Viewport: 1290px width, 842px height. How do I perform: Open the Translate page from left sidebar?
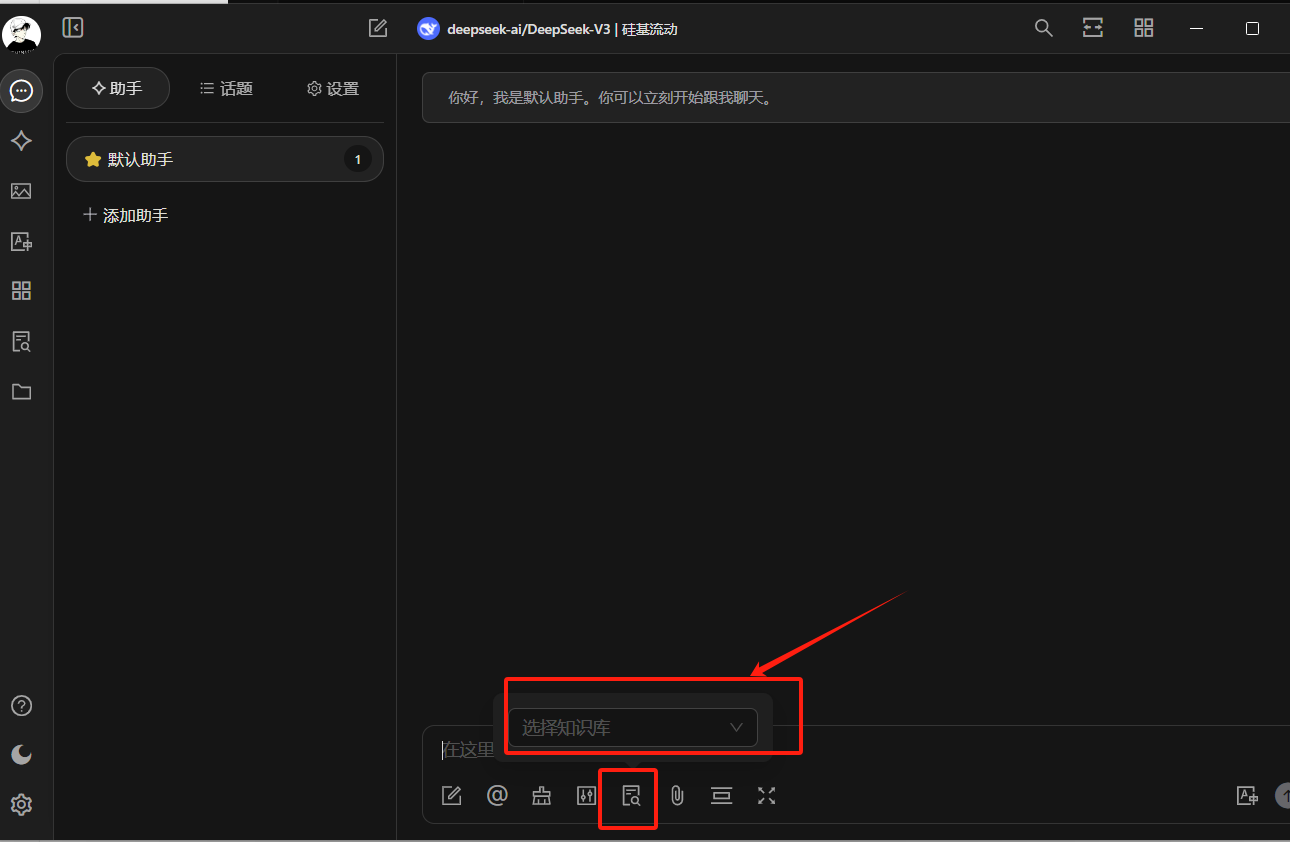click(x=21, y=241)
